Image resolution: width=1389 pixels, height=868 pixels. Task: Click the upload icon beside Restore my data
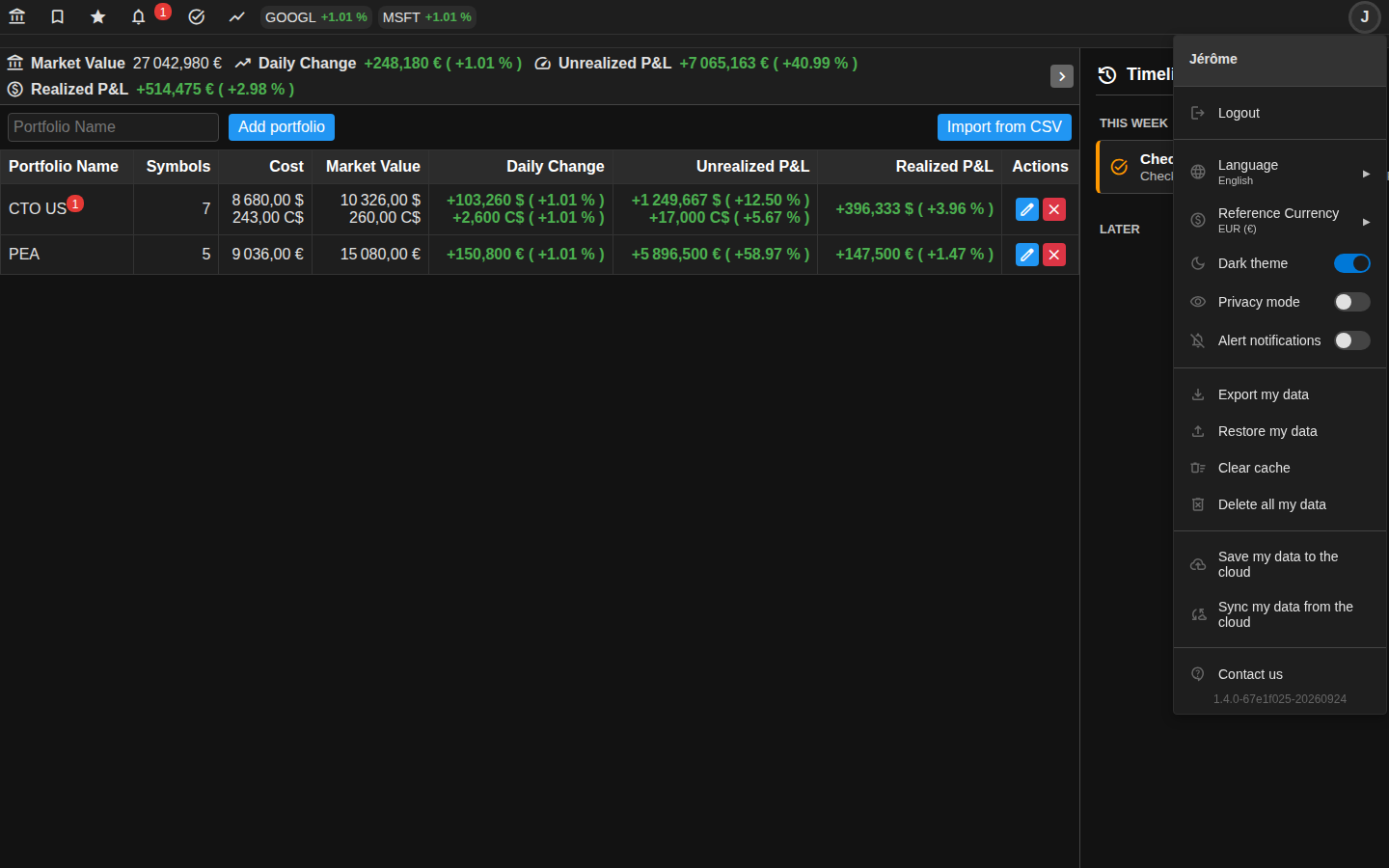(1198, 431)
